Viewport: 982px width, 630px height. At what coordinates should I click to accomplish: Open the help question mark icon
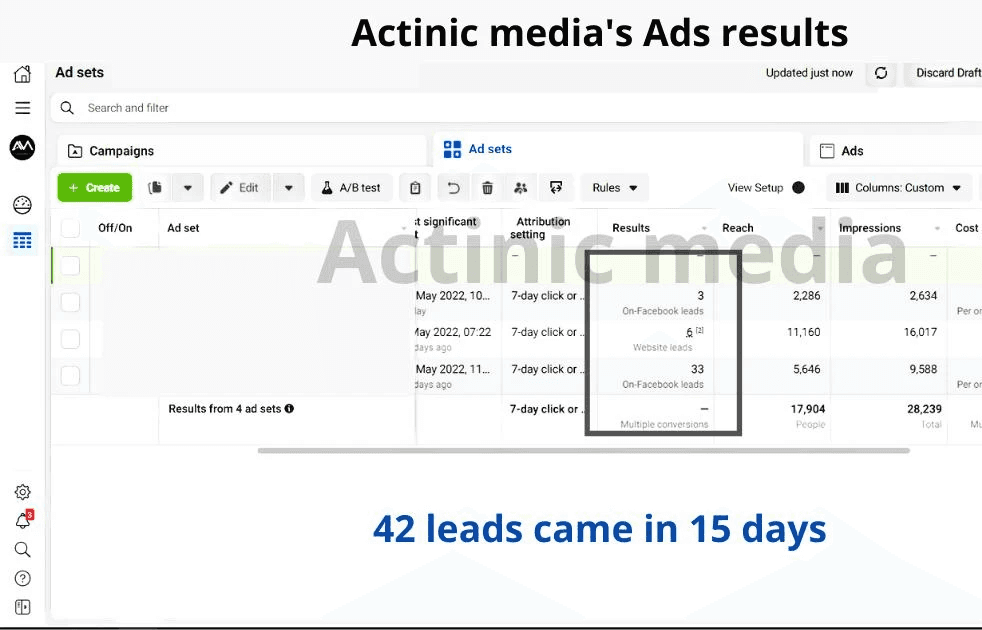pos(23,579)
